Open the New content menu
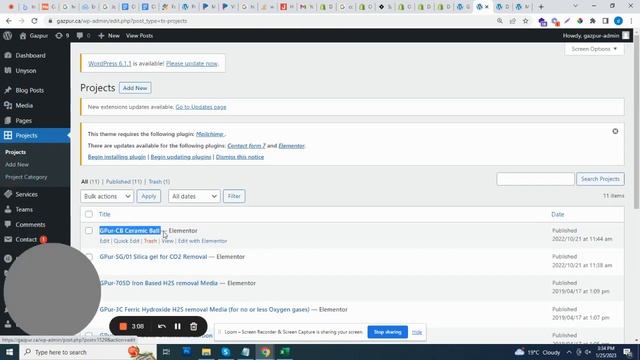Screen dimensions: 640x360 pyautogui.click(x=109, y=36)
